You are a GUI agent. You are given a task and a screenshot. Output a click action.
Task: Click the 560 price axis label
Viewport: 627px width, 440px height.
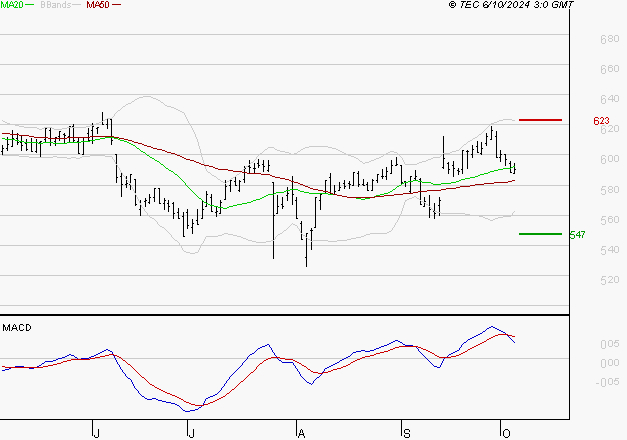click(609, 220)
